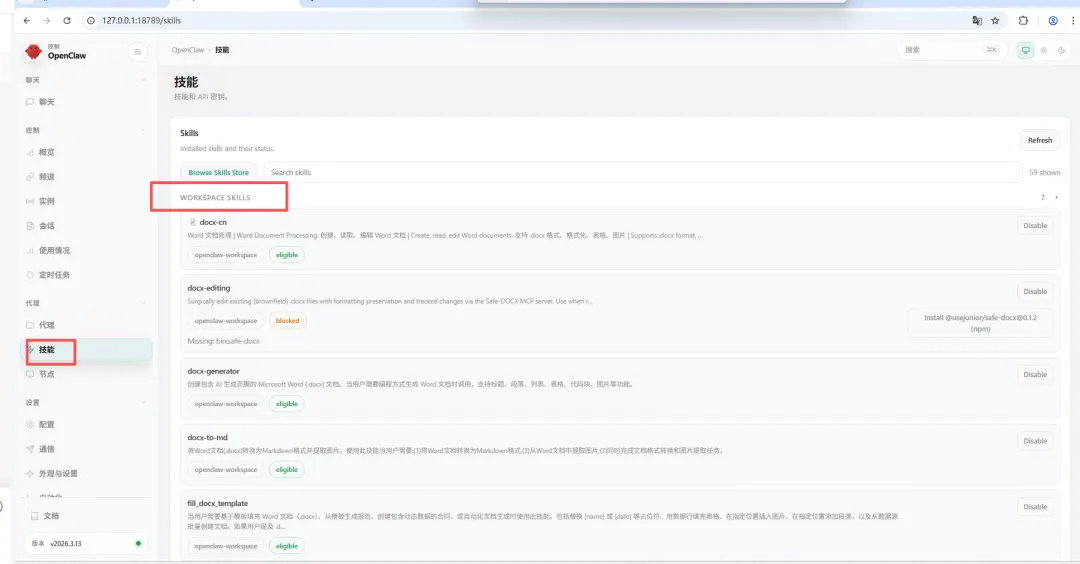
Task: Open the 通信 communication page
Action: click(86, 449)
